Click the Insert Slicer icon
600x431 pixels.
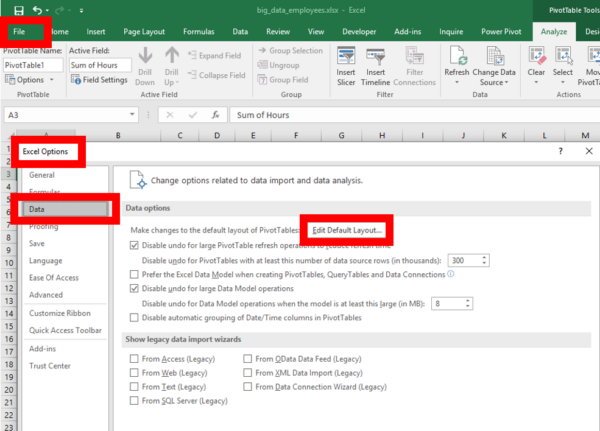[x=346, y=56]
